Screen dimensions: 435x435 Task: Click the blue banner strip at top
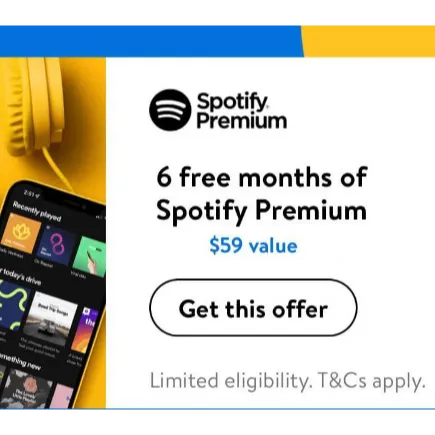click(152, 41)
